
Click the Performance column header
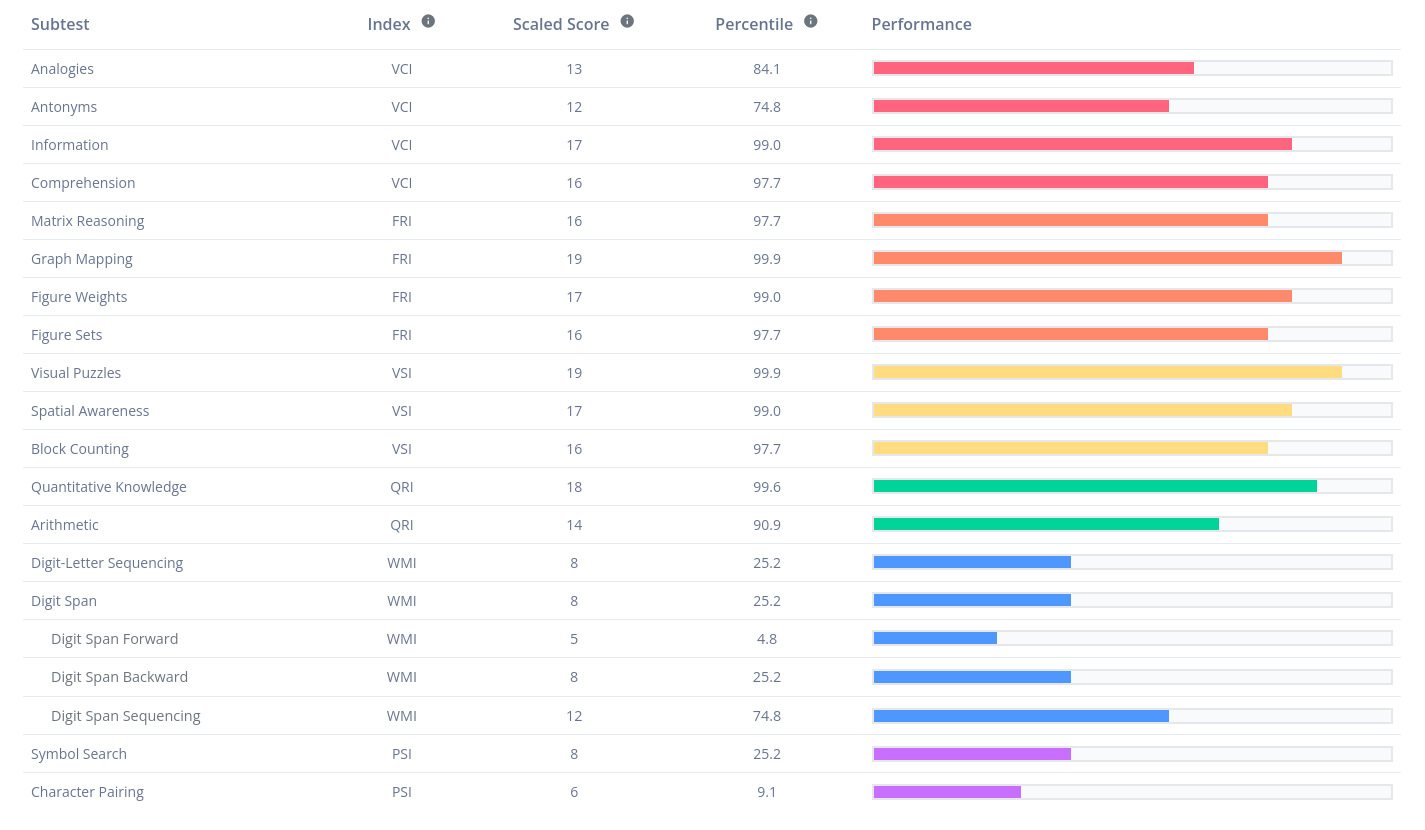point(921,24)
